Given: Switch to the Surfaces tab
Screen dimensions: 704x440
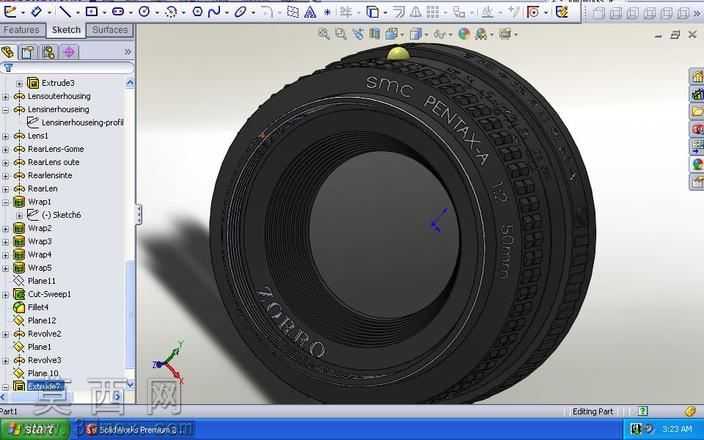Looking at the screenshot, I should [x=110, y=30].
